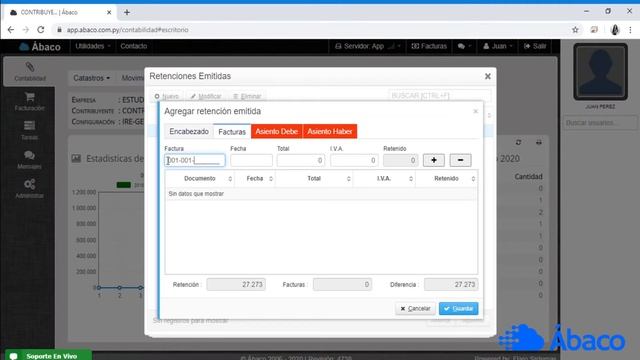Open the Utilidades dropdown menu

[x=93, y=46]
